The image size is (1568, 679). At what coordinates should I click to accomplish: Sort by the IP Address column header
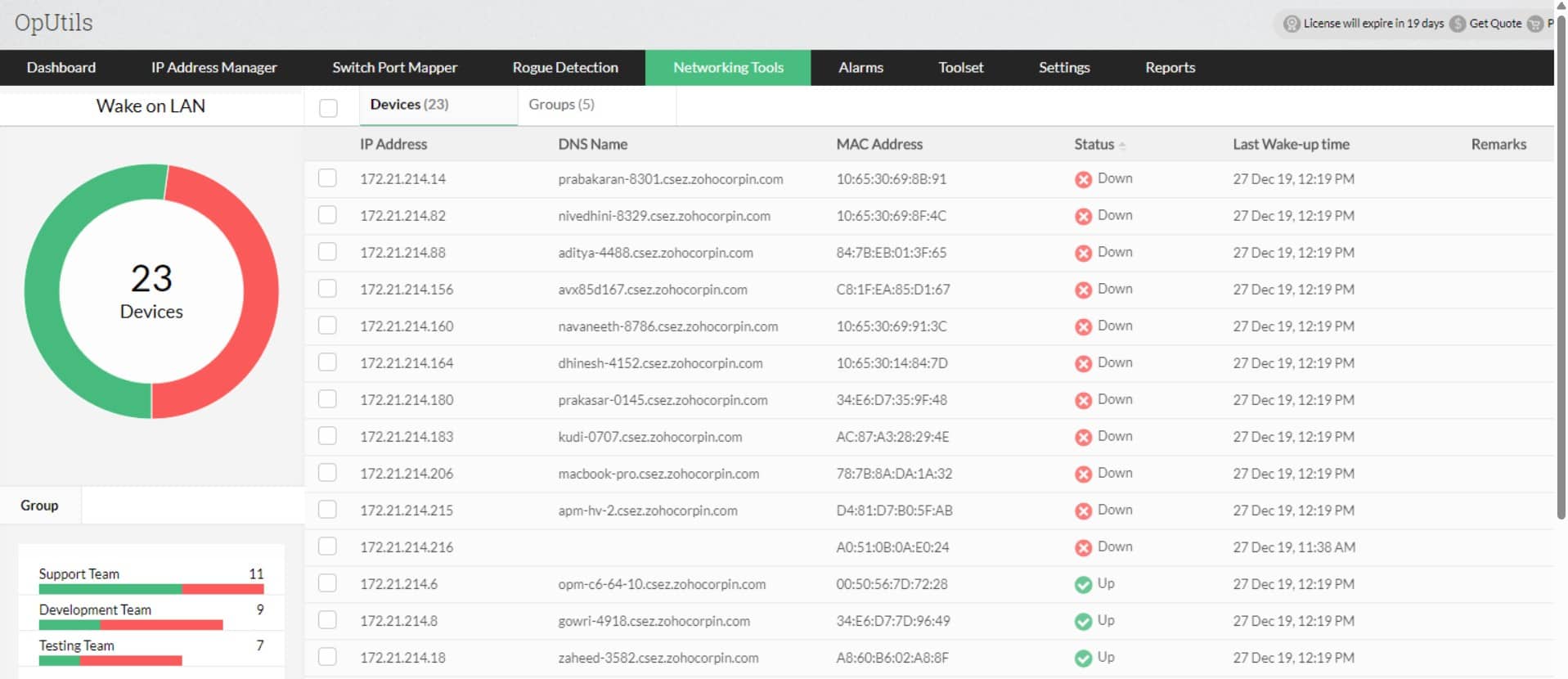point(393,144)
